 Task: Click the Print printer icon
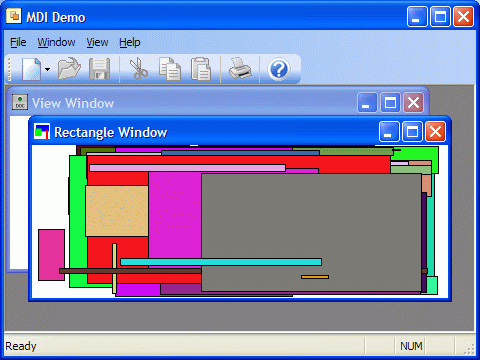coord(240,68)
